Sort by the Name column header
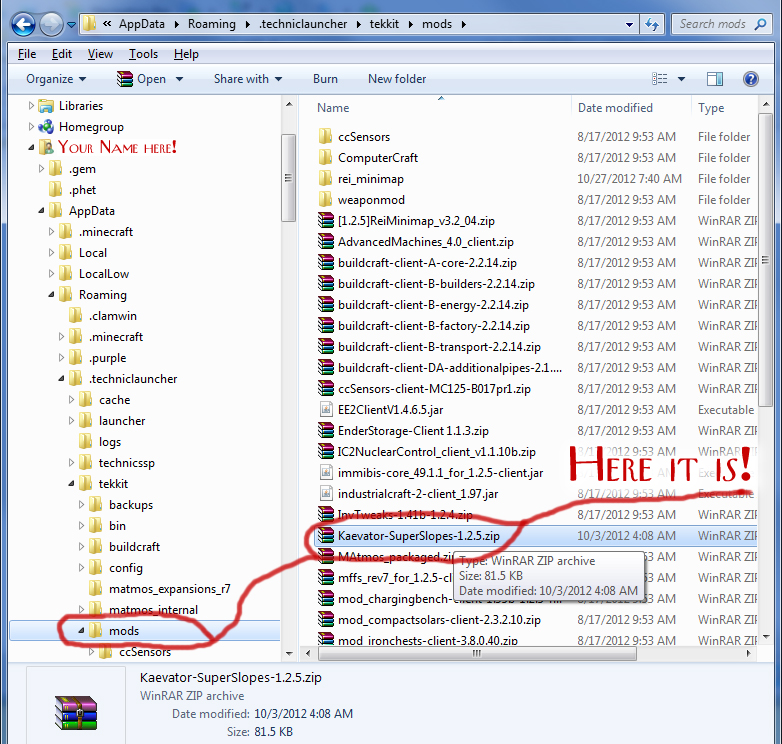 (x=333, y=108)
